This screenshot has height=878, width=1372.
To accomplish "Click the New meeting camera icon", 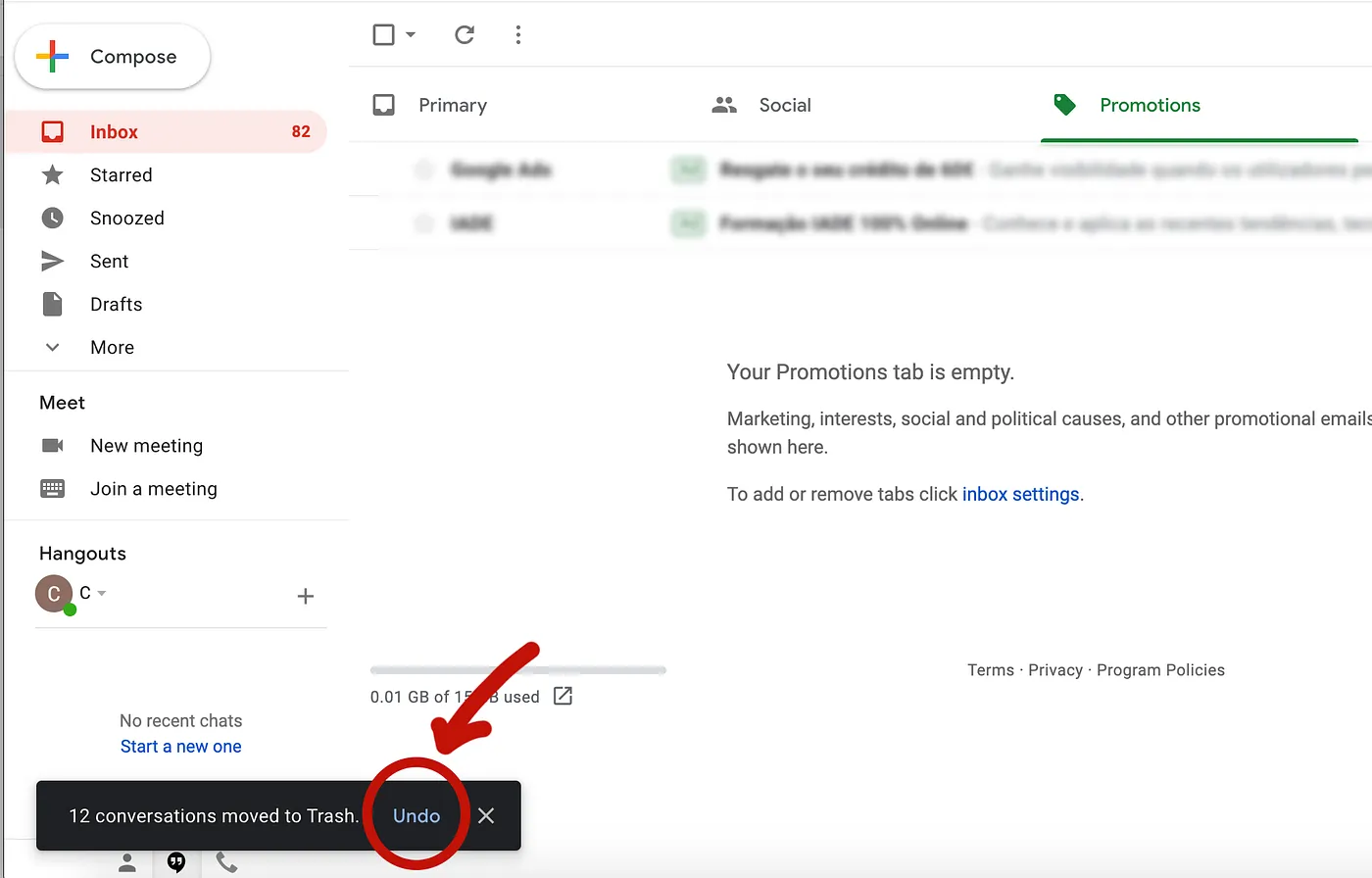I will [53, 446].
